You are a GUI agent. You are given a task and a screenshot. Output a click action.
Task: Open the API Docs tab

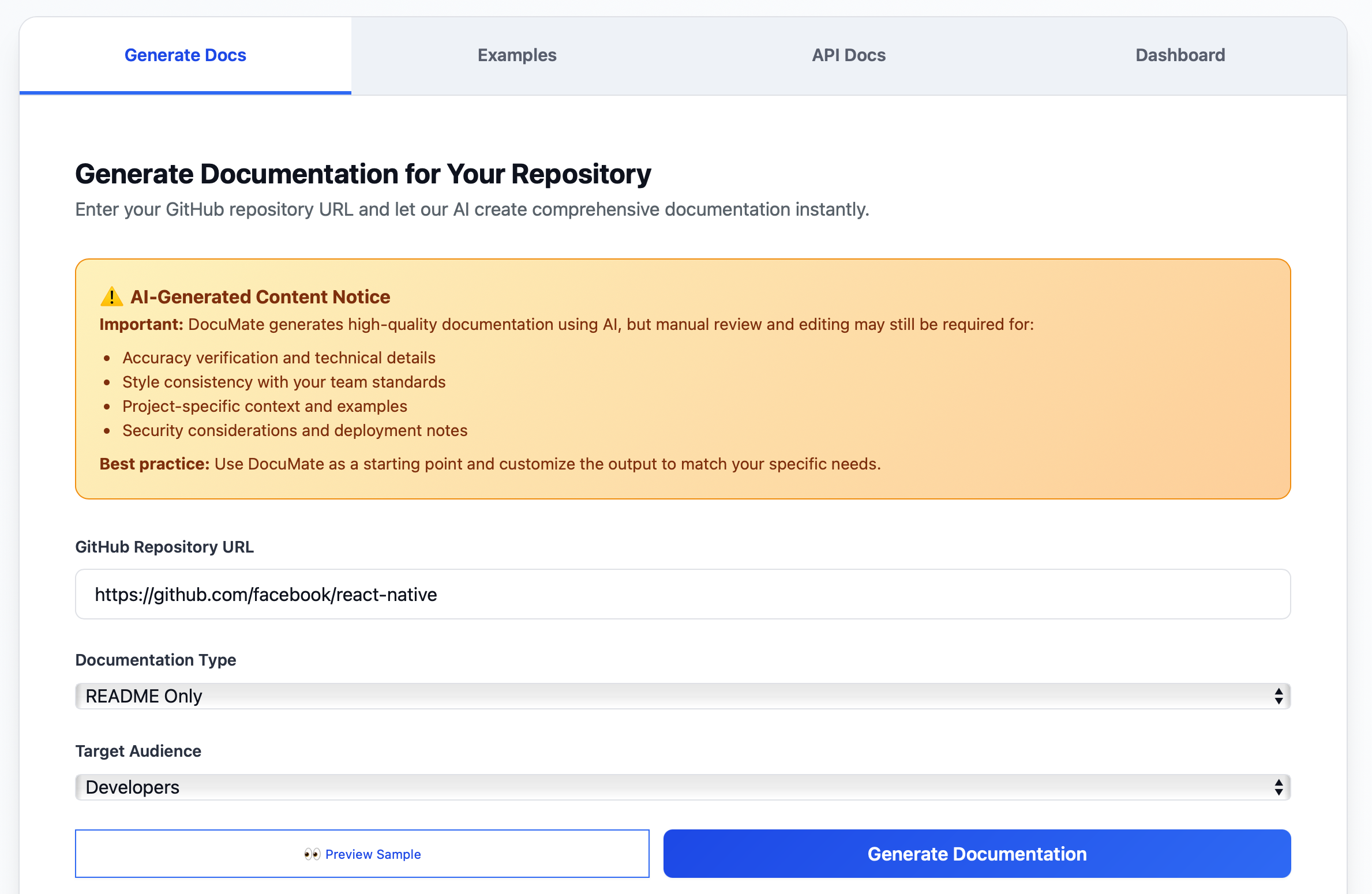tap(849, 55)
